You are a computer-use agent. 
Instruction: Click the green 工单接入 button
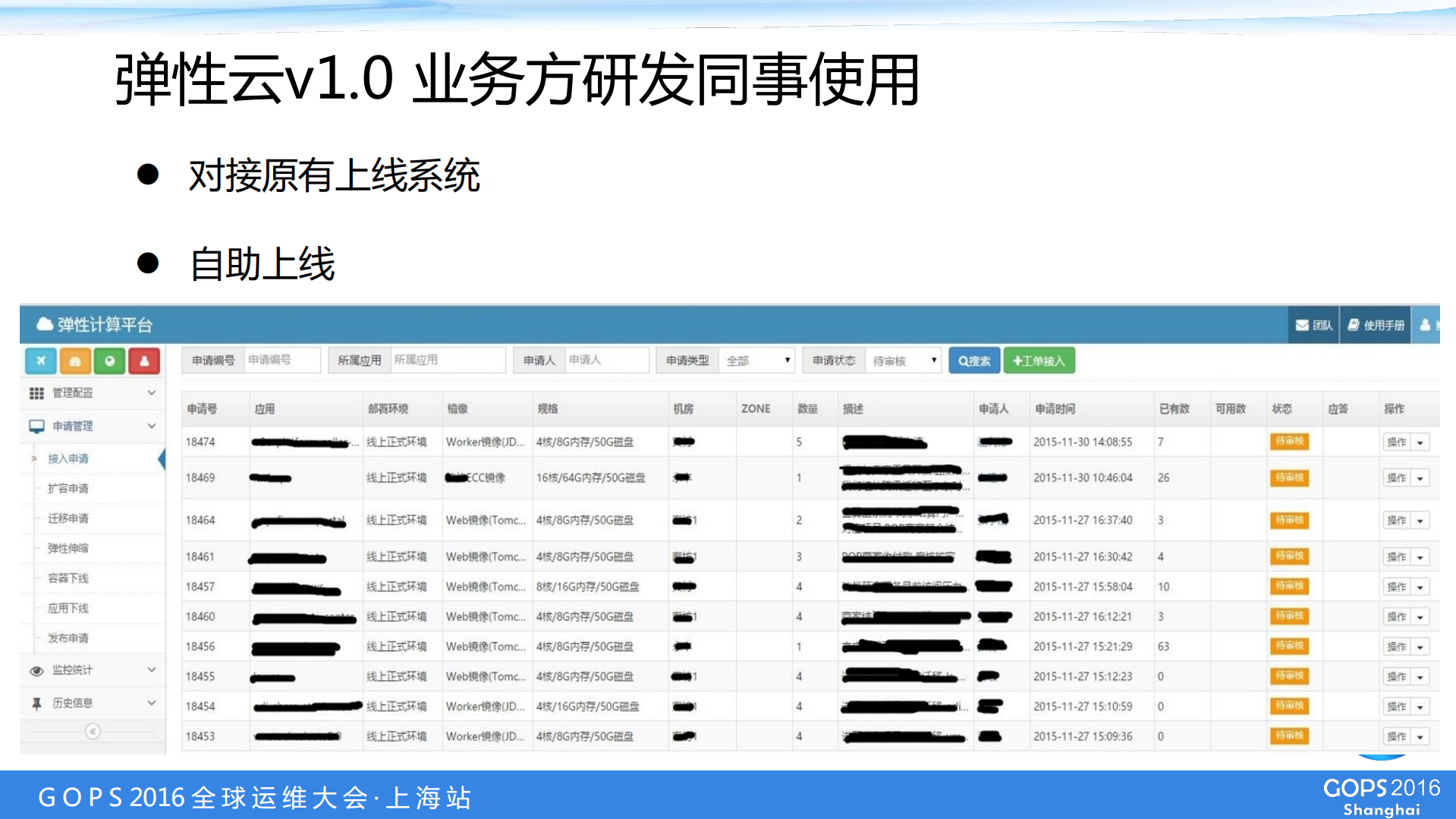(1039, 360)
